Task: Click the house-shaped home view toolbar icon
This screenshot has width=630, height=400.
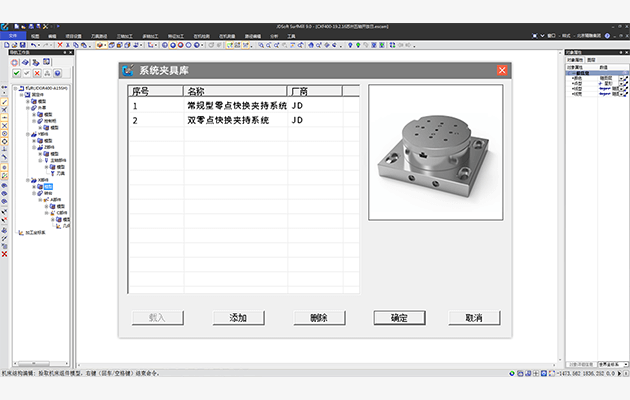Action: click(311, 45)
